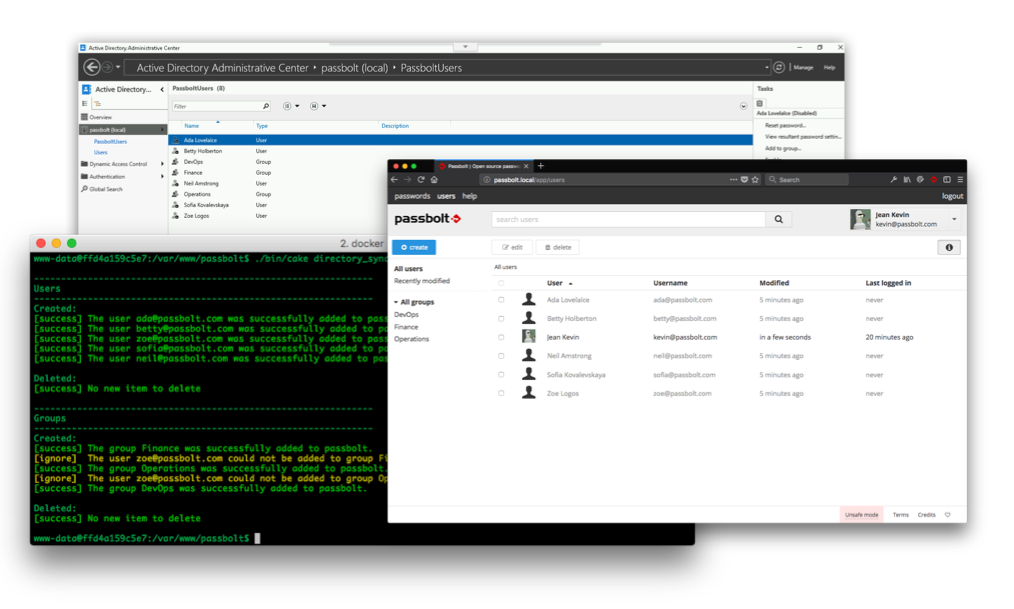Select Users under passbolt (local)
Viewport: 1014px width, 609px height.
[x=100, y=153]
